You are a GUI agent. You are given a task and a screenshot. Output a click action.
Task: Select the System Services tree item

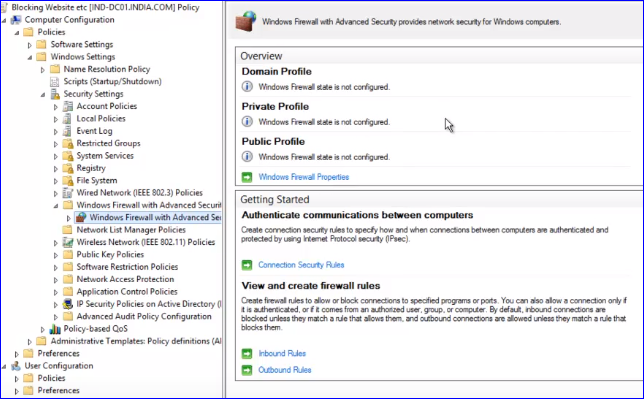[105, 156]
